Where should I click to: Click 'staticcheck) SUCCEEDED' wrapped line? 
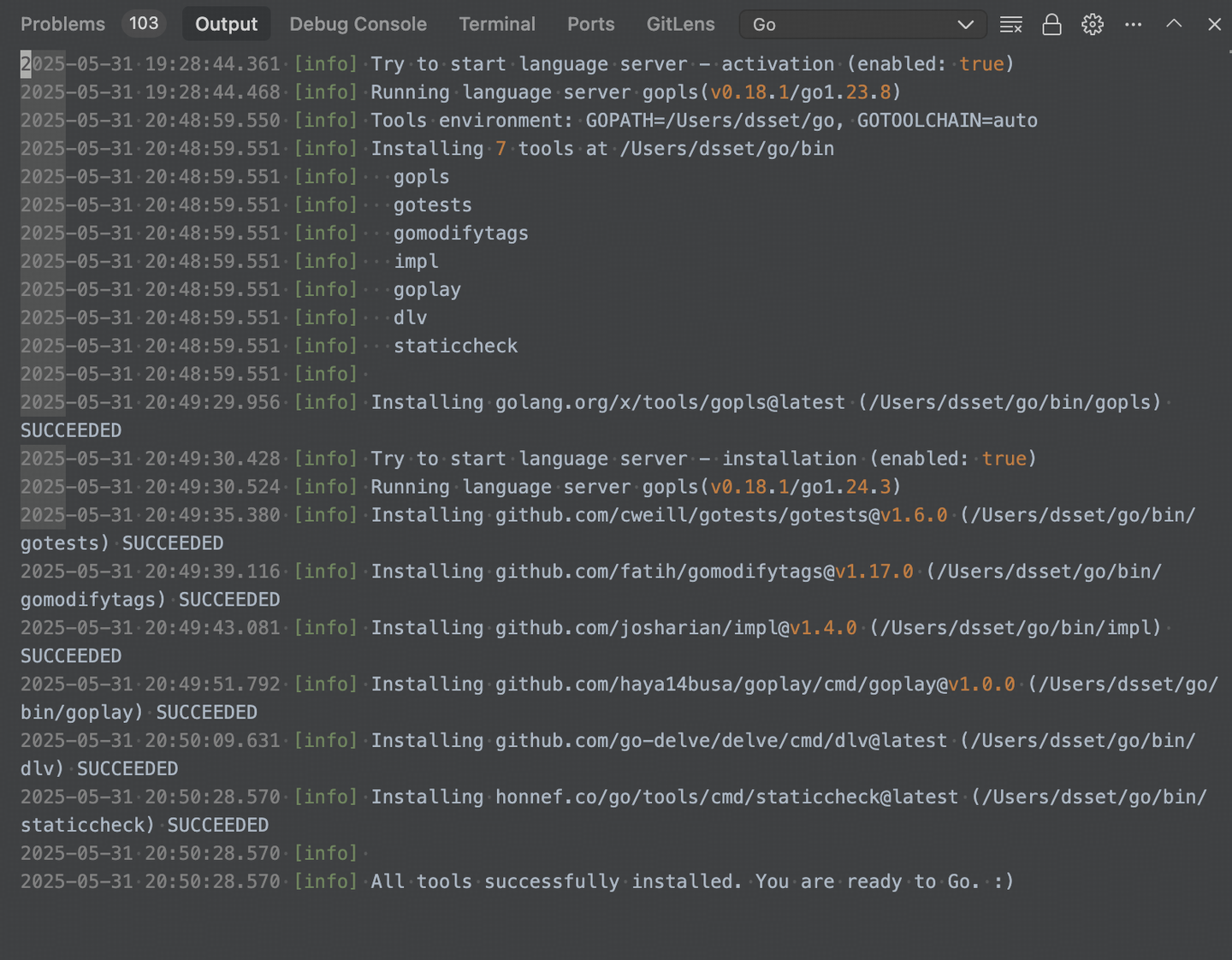(145, 826)
